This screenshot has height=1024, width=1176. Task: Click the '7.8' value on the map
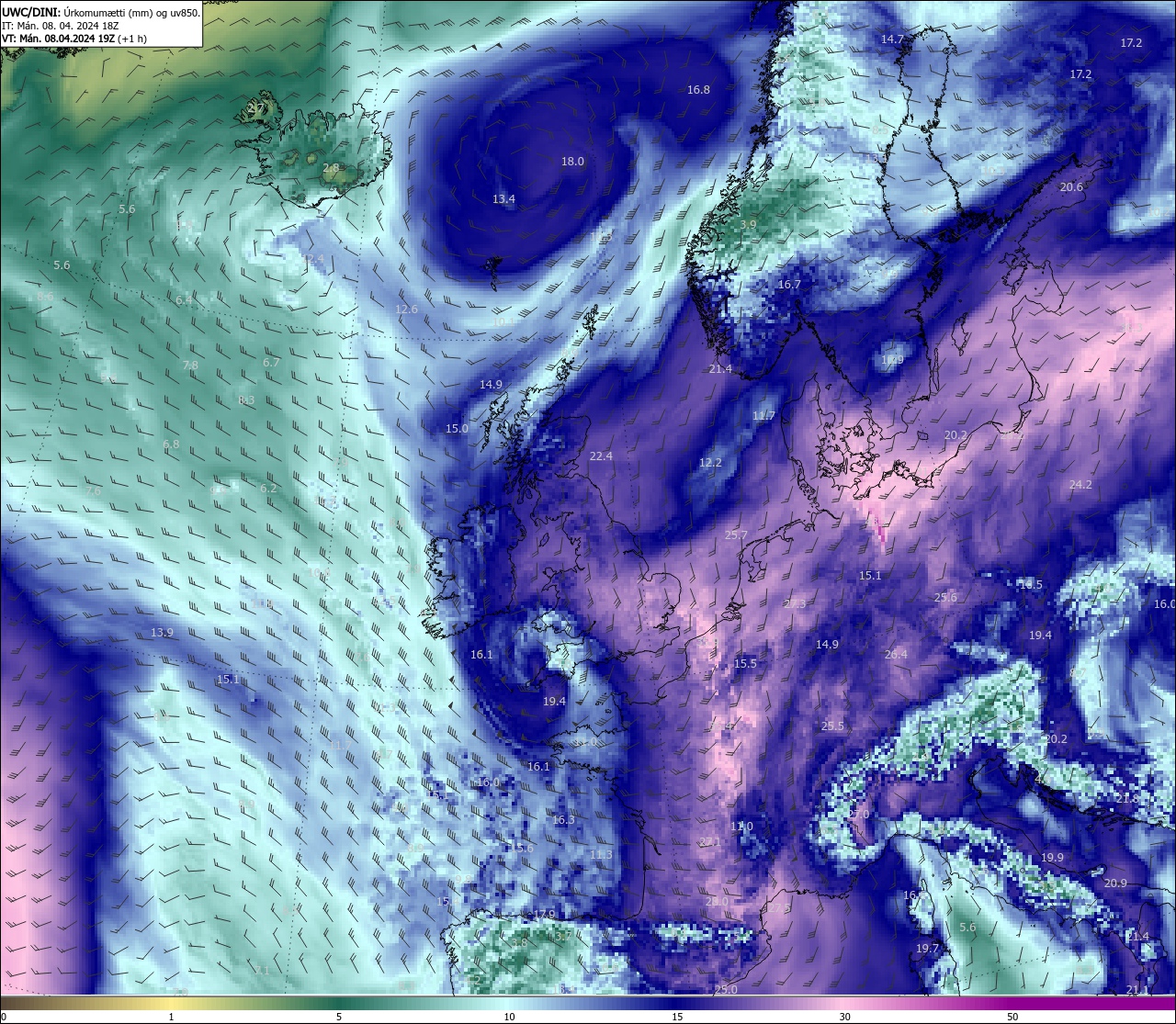coord(190,365)
